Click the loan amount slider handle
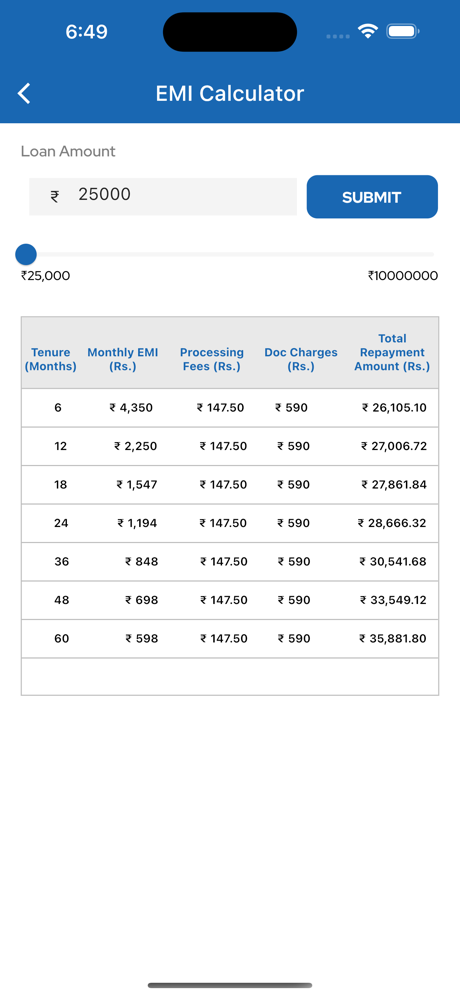This screenshot has width=460, height=997. tap(25, 255)
